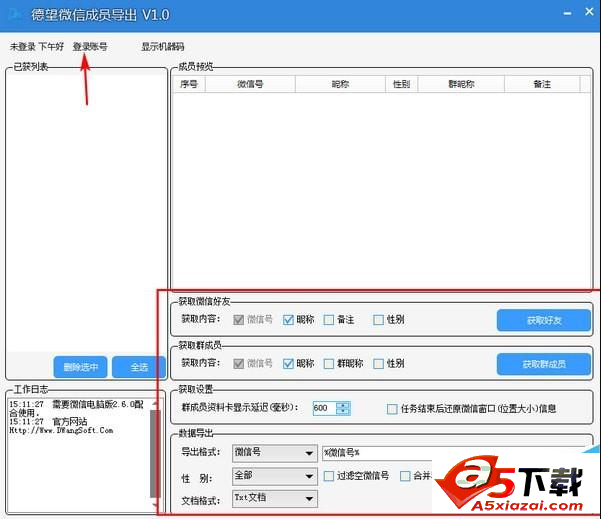
Task: Enable 性别 checkbox under 获取群成员
Action: tap(378, 363)
